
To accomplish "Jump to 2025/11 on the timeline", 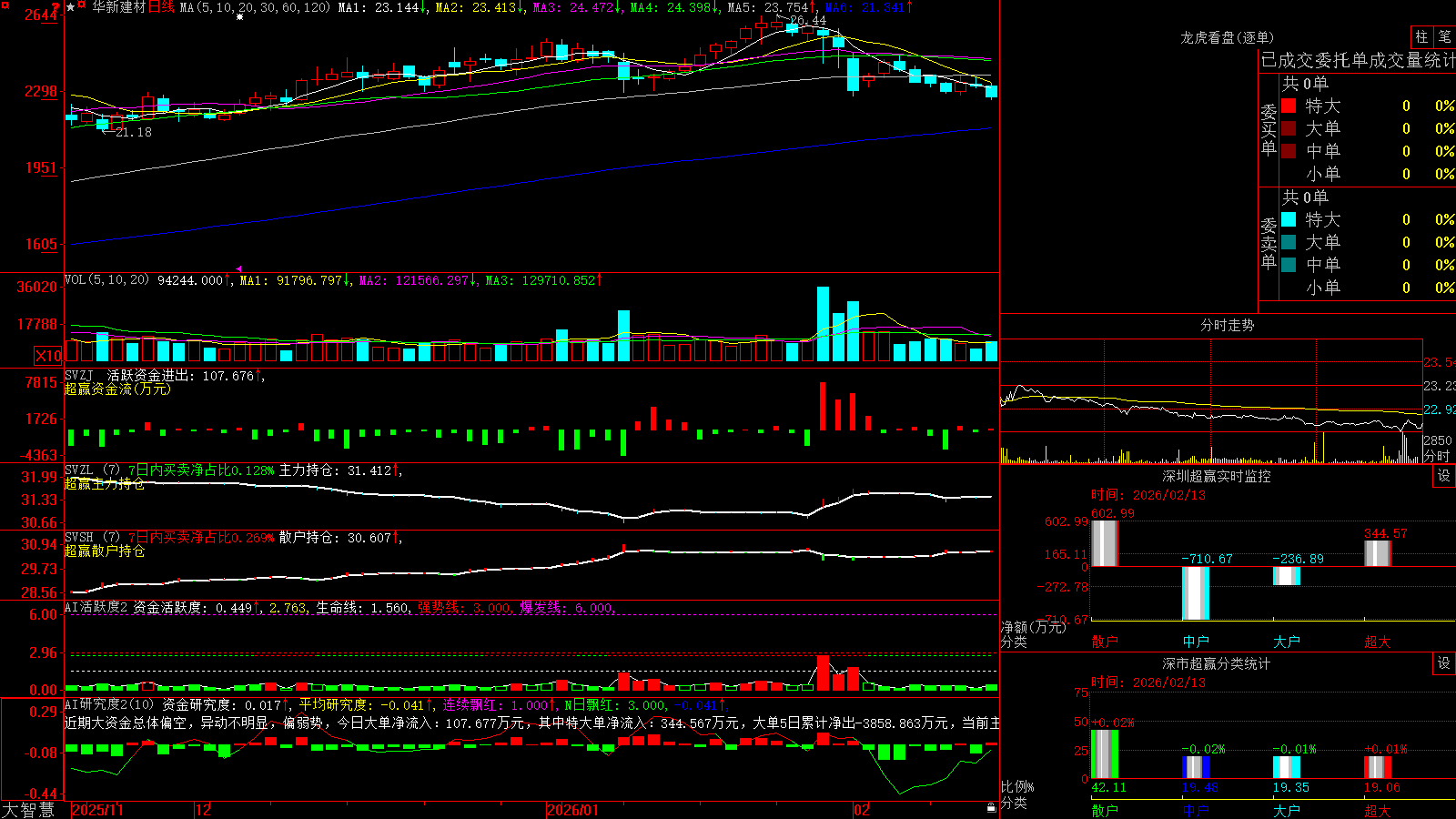I will pyautogui.click(x=97, y=810).
